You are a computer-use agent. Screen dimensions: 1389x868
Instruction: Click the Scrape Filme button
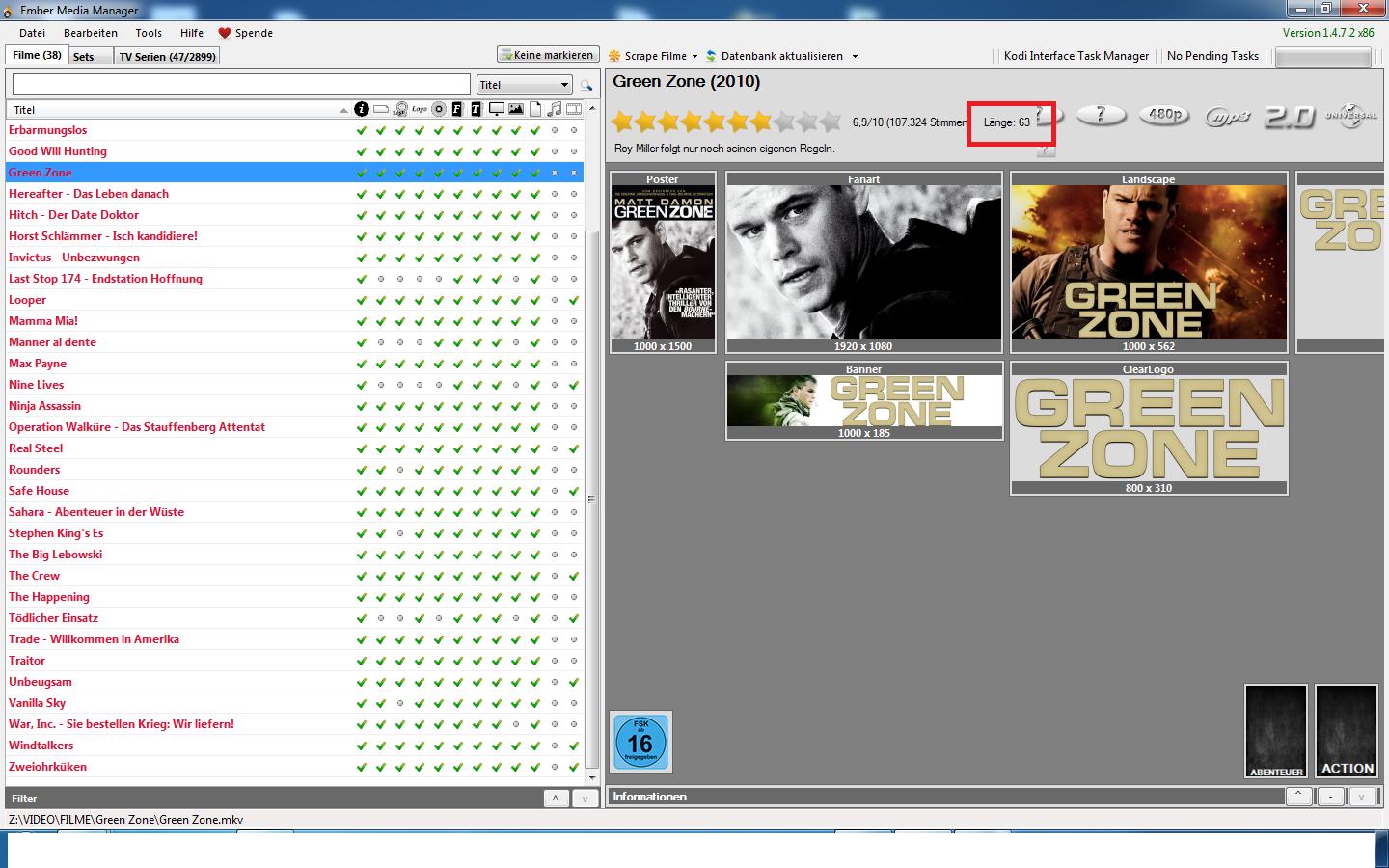pos(647,56)
